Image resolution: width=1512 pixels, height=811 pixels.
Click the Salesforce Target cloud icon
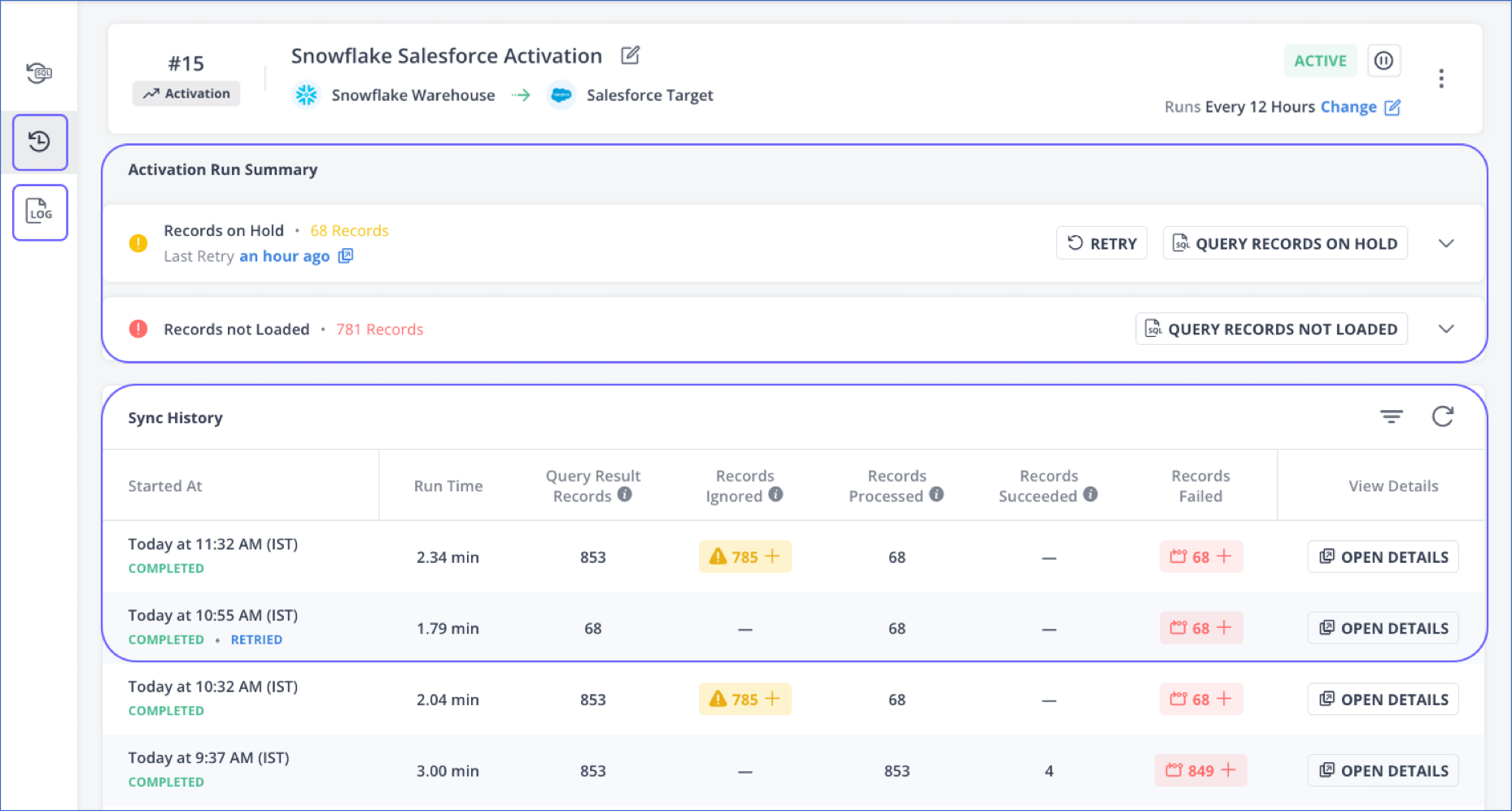[561, 95]
